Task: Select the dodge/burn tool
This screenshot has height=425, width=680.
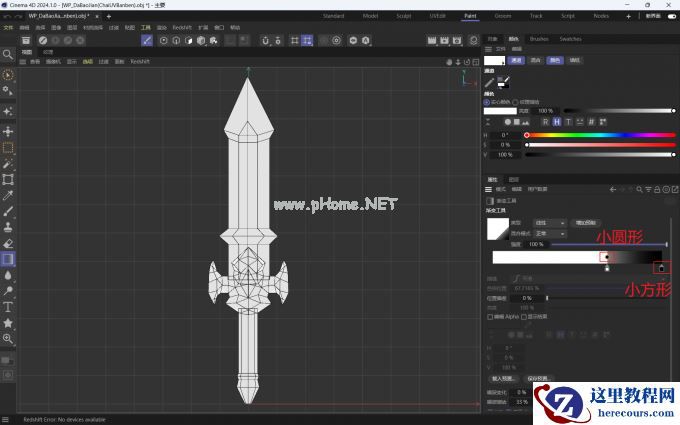Action: (x=8, y=291)
